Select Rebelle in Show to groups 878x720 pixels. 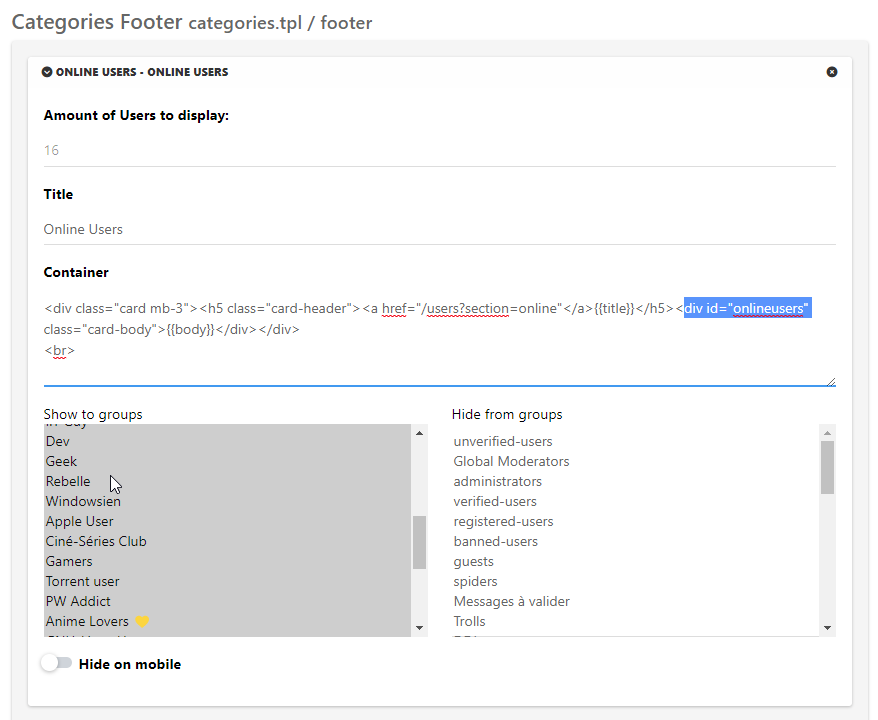68,481
